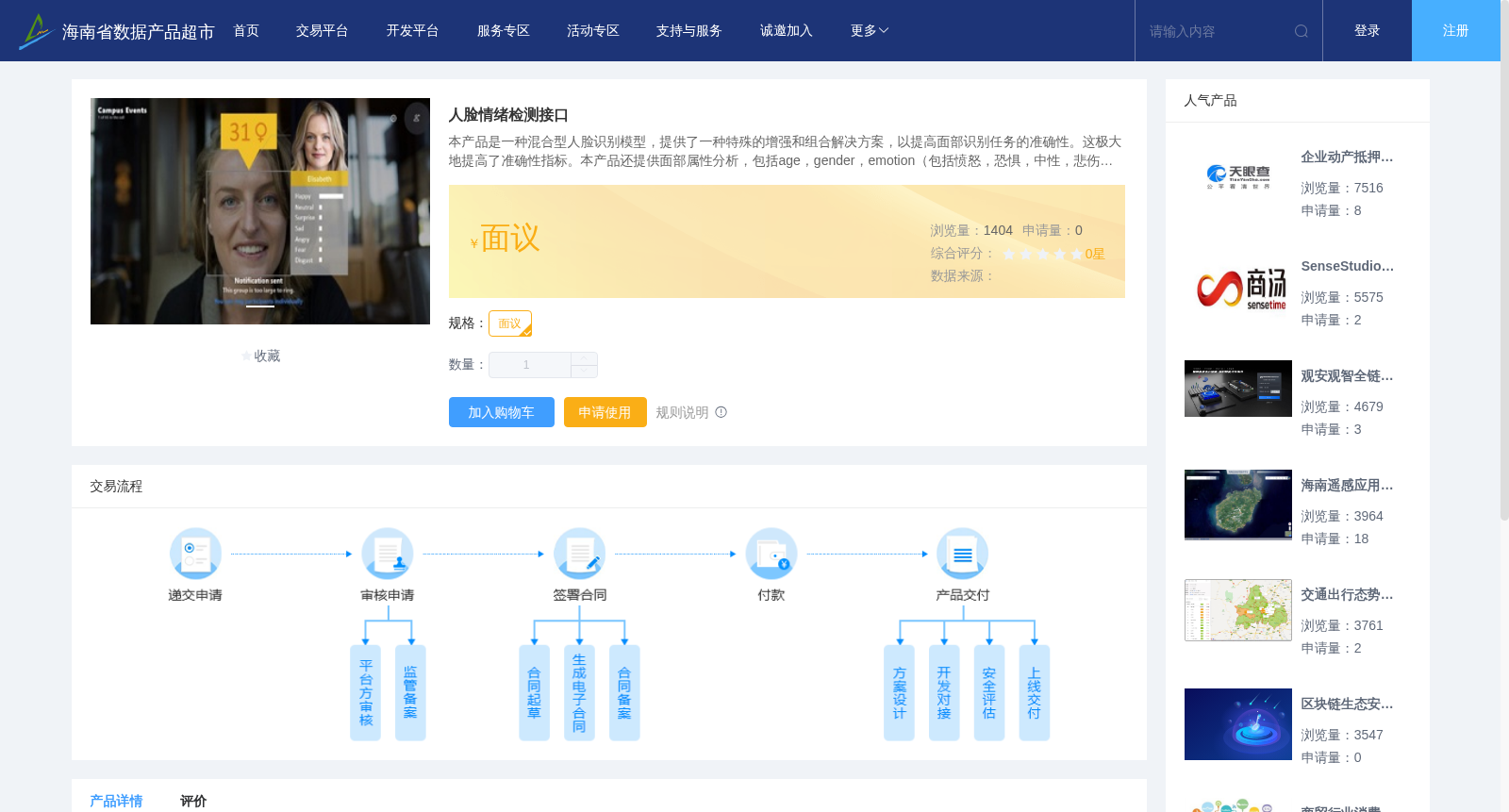This screenshot has width=1509, height=812.
Task: Click the 面议 price text
Action: click(510, 239)
